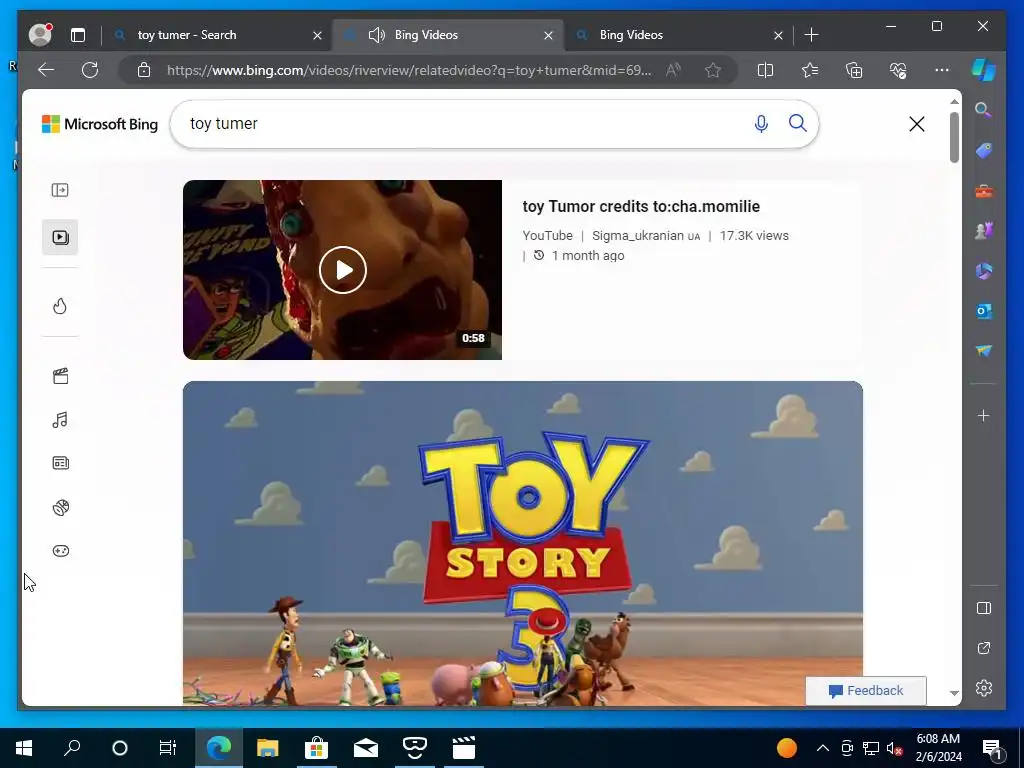Add this page to favorites star
The image size is (1024, 768).
(713, 70)
